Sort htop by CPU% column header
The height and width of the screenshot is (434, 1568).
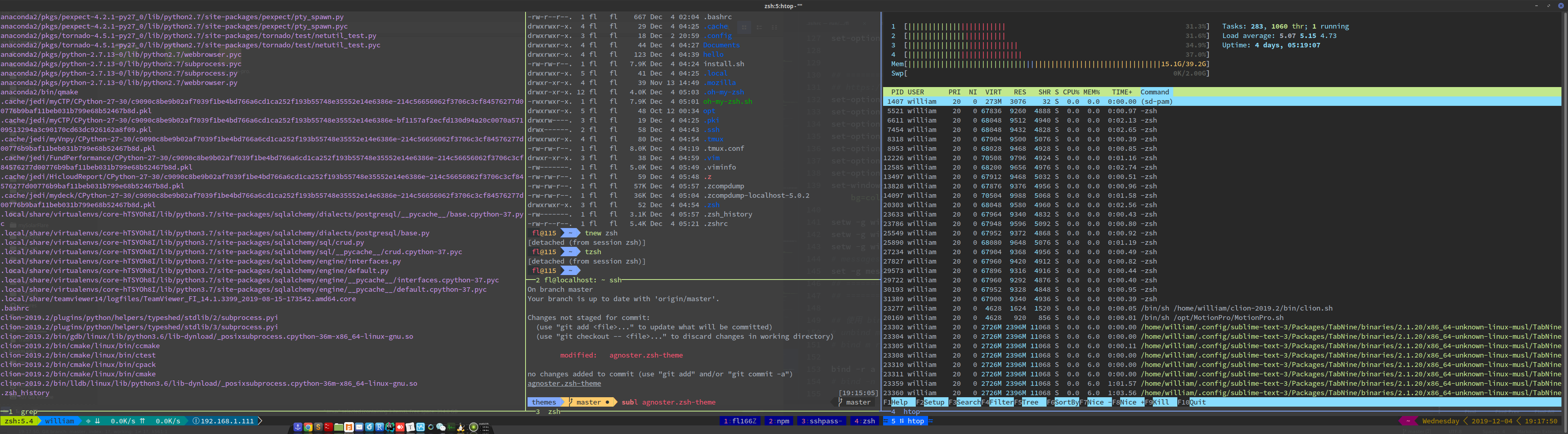pos(1071,92)
